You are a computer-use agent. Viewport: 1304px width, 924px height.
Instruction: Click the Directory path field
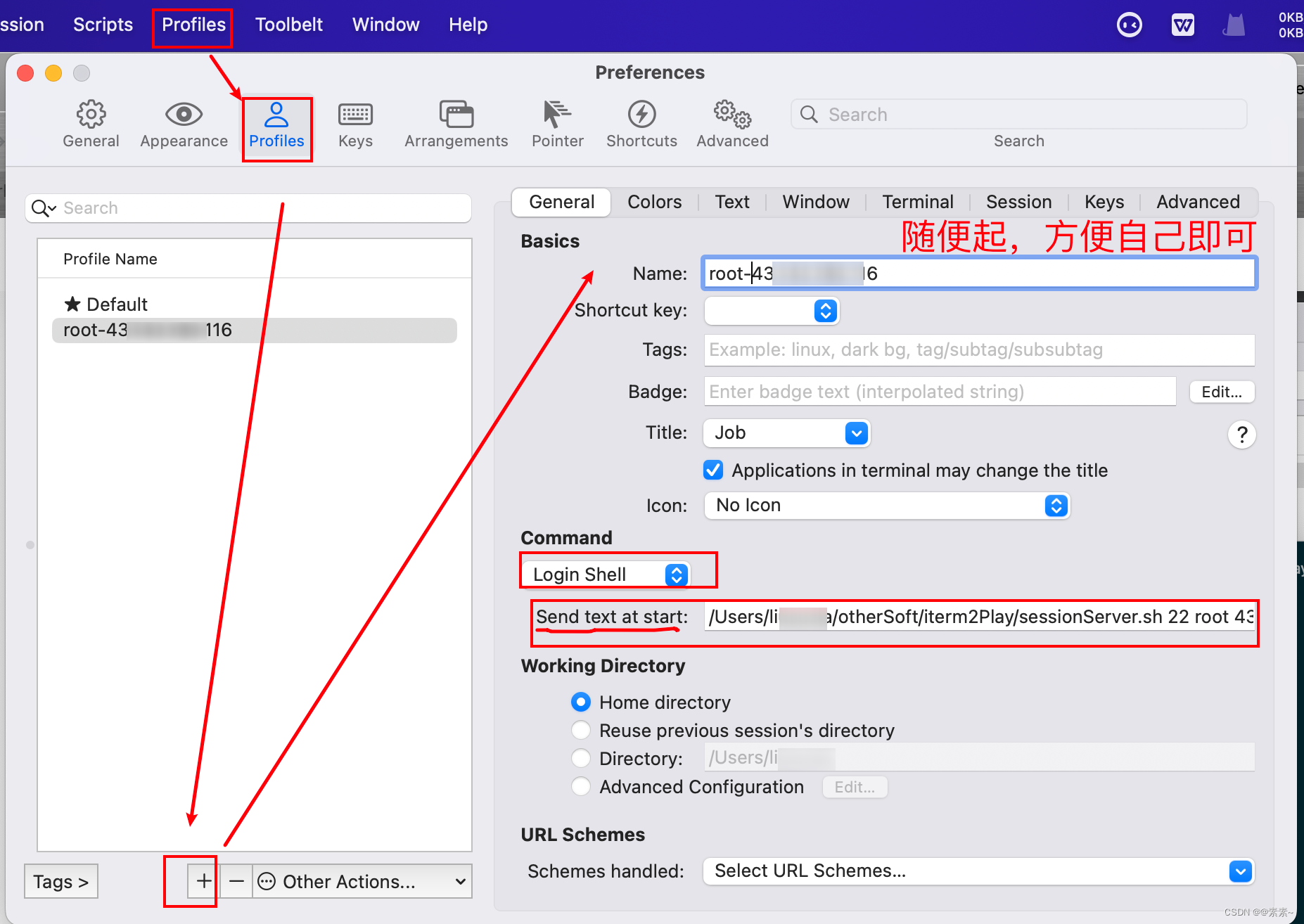tap(979, 757)
